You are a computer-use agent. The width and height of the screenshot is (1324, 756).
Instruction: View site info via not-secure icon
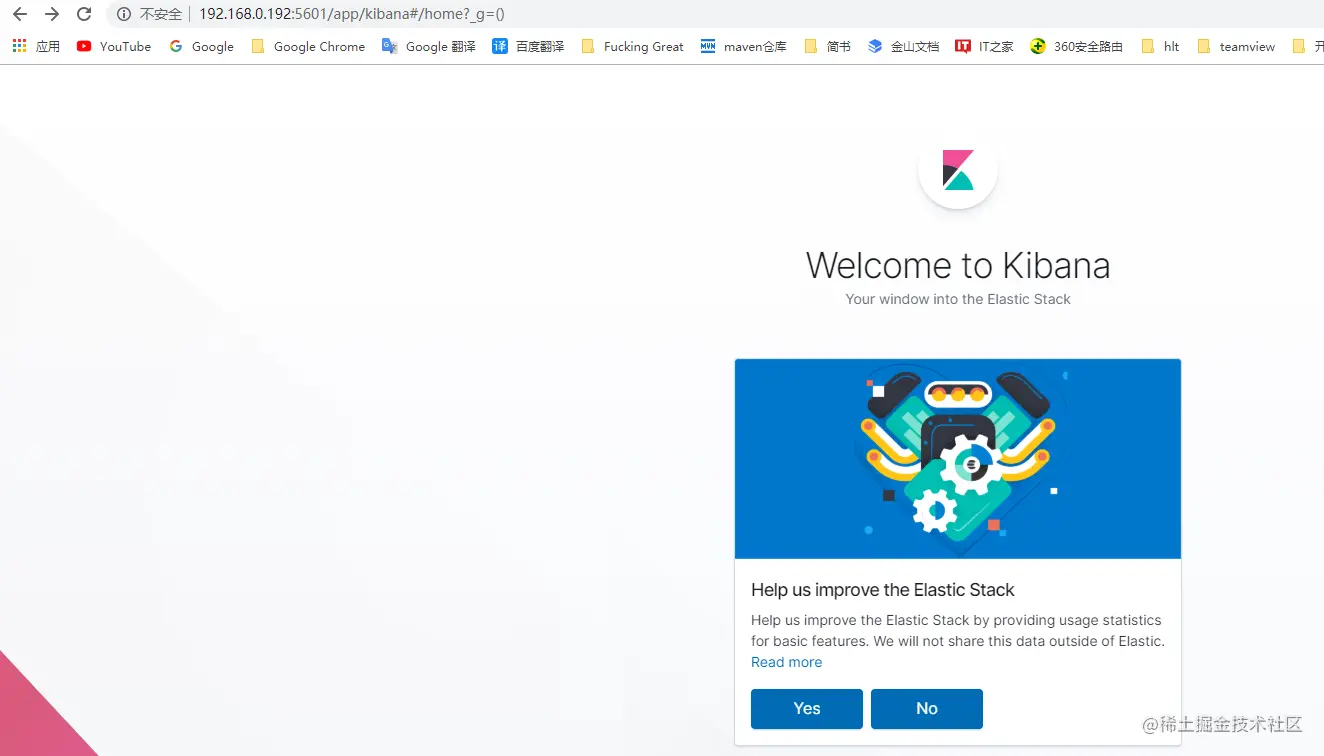coord(124,14)
